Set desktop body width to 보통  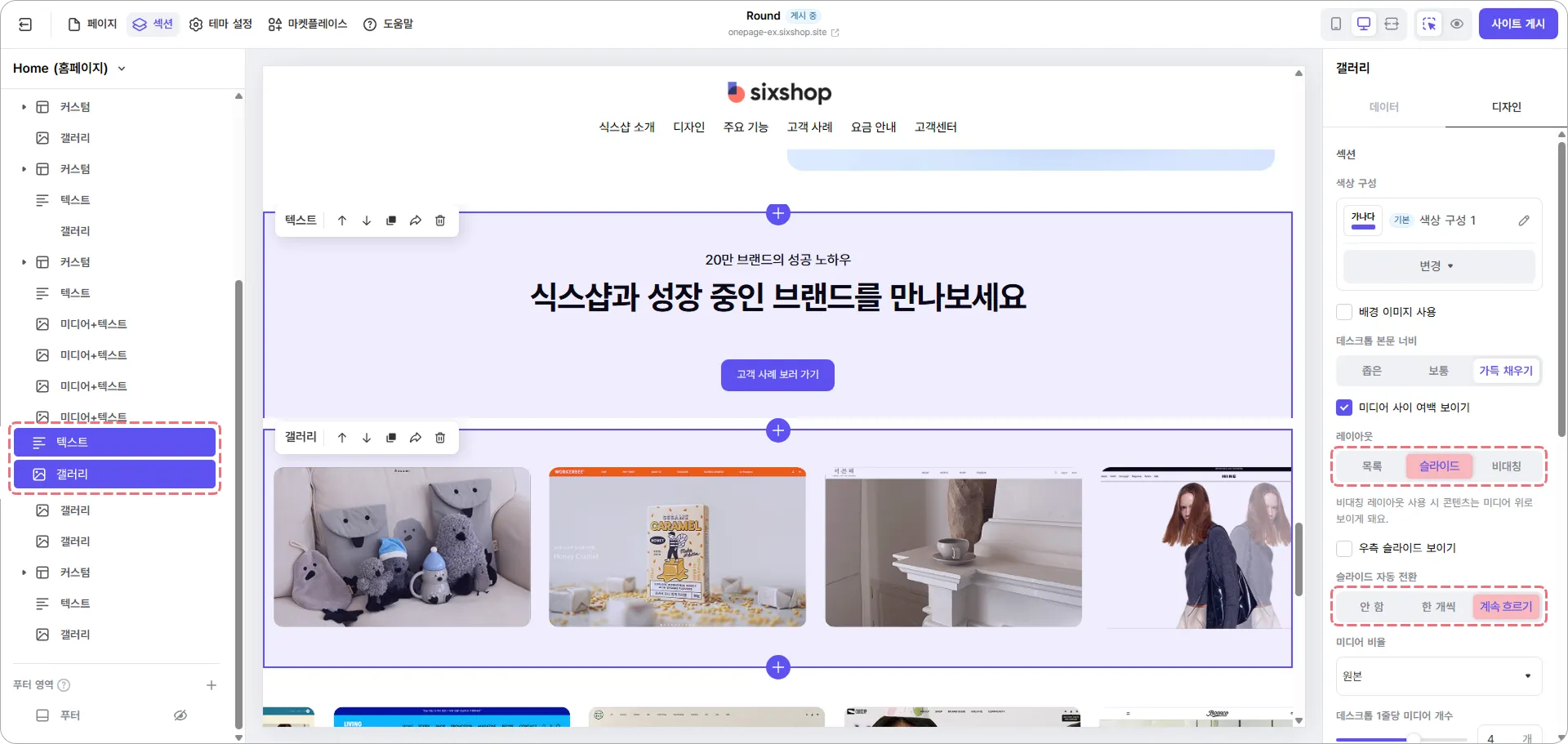1438,371
